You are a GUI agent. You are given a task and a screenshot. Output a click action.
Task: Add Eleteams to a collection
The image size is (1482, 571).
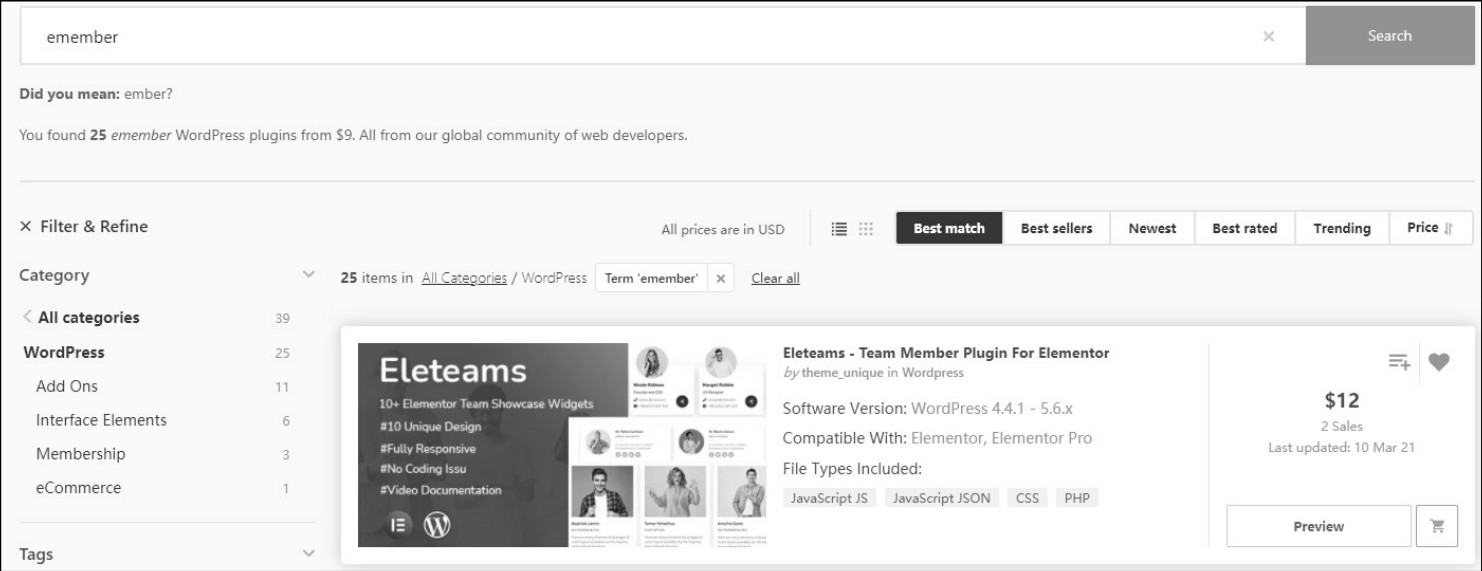(x=1399, y=361)
